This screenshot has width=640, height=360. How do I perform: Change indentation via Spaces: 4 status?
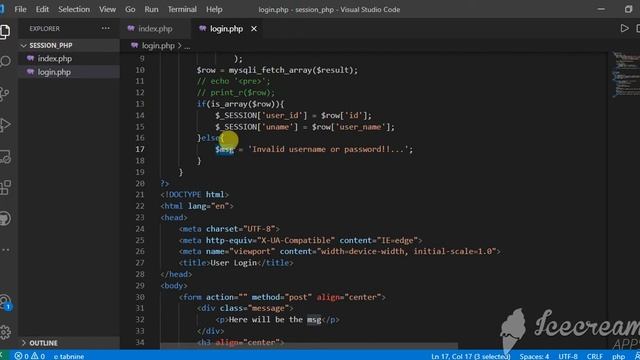[534, 356]
